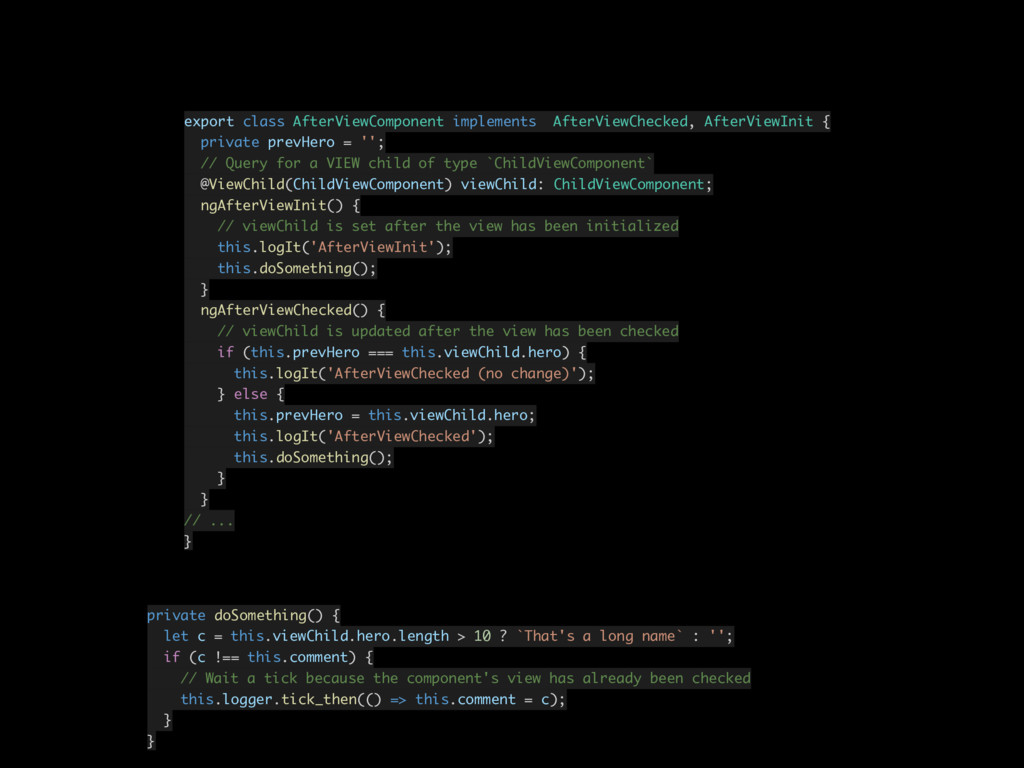Click the logIt 'AfterViewChecked (no change)' line

click(414, 373)
